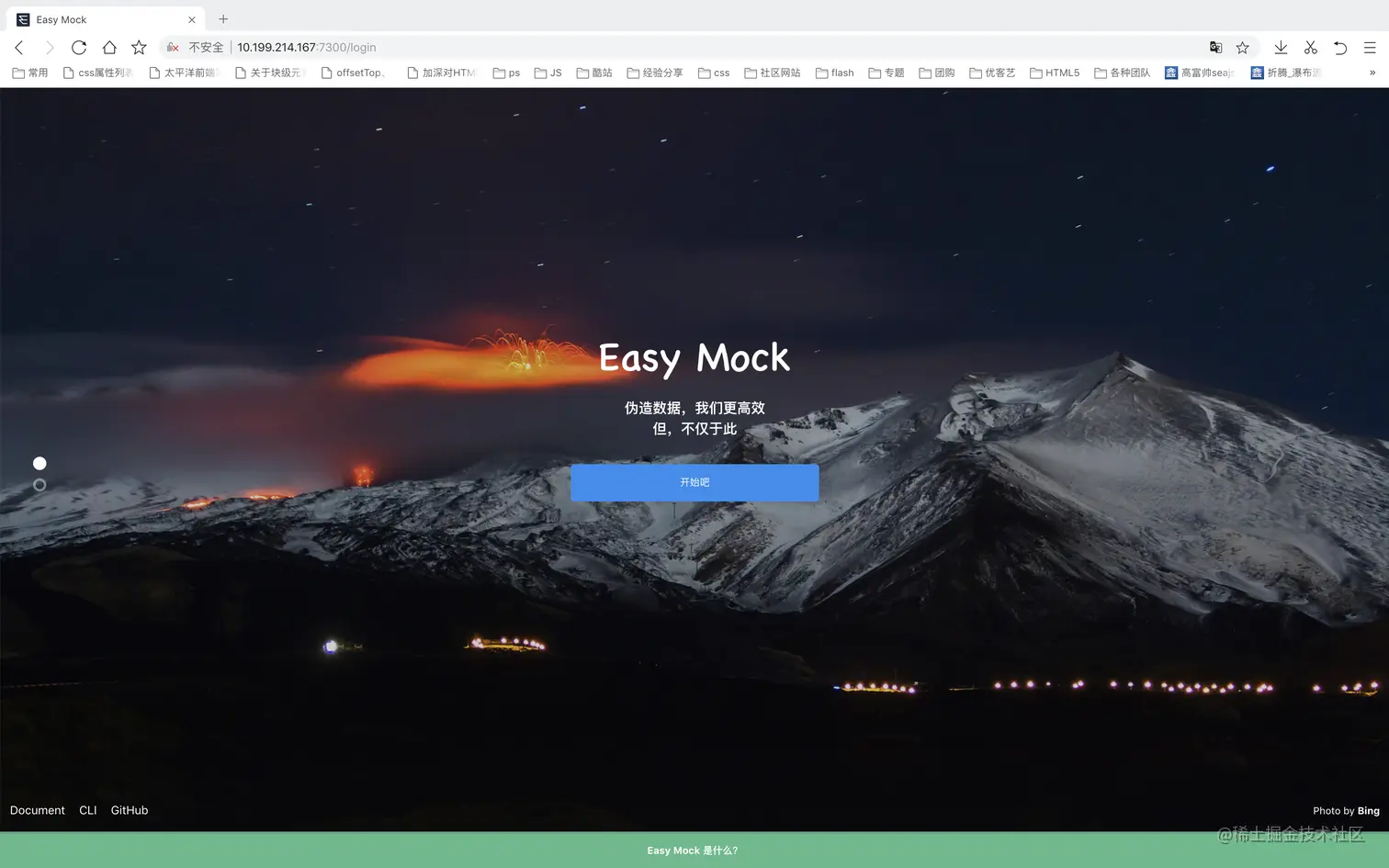
Task: Open the browser hamburger menu
Action: click(x=1370, y=48)
